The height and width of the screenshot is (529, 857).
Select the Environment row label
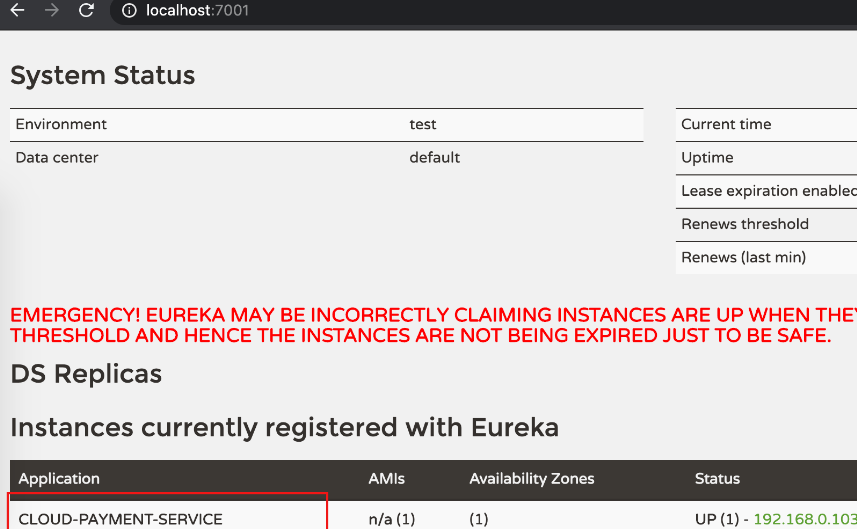click(x=61, y=125)
